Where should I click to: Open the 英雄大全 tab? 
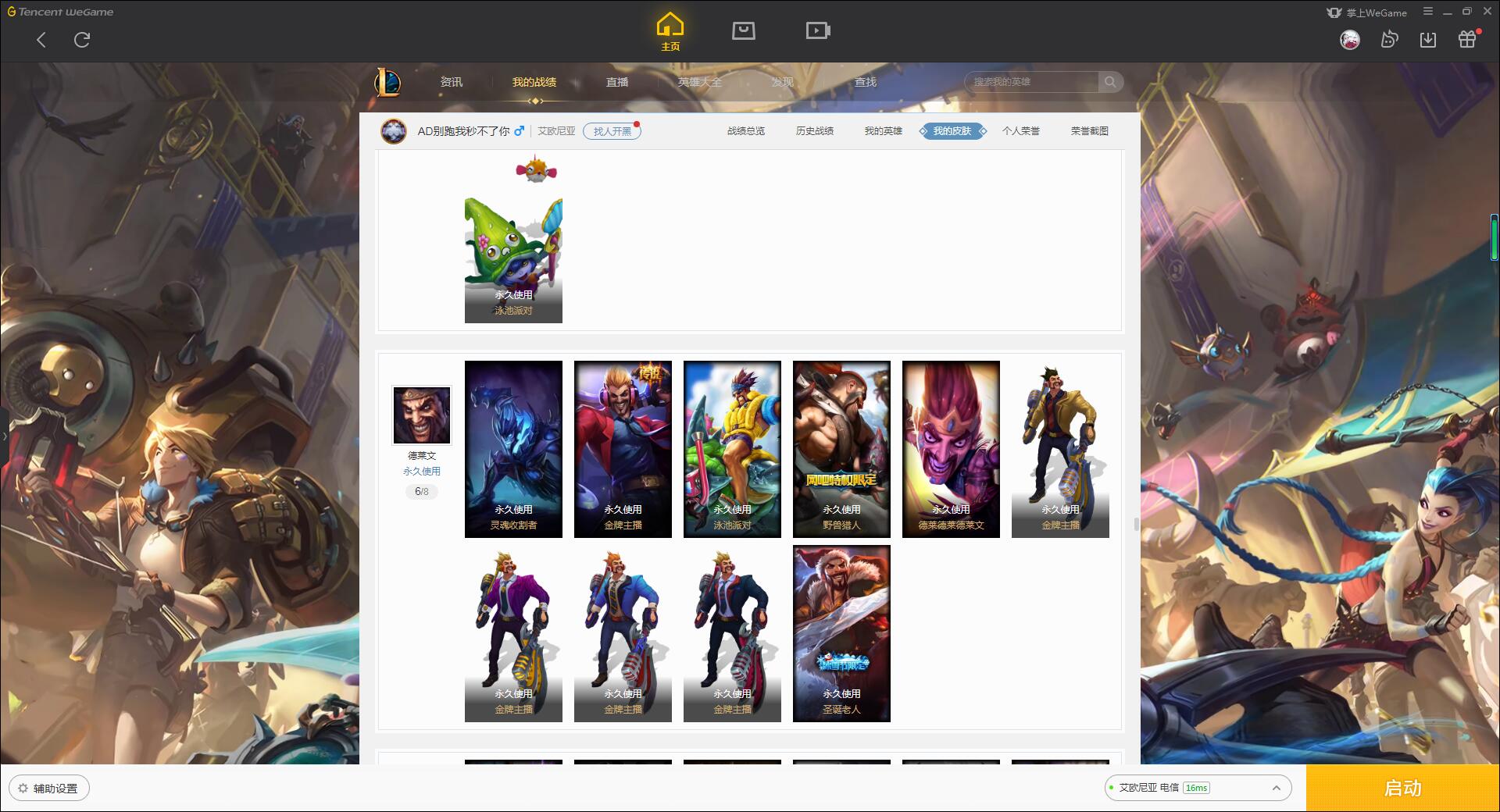(700, 82)
